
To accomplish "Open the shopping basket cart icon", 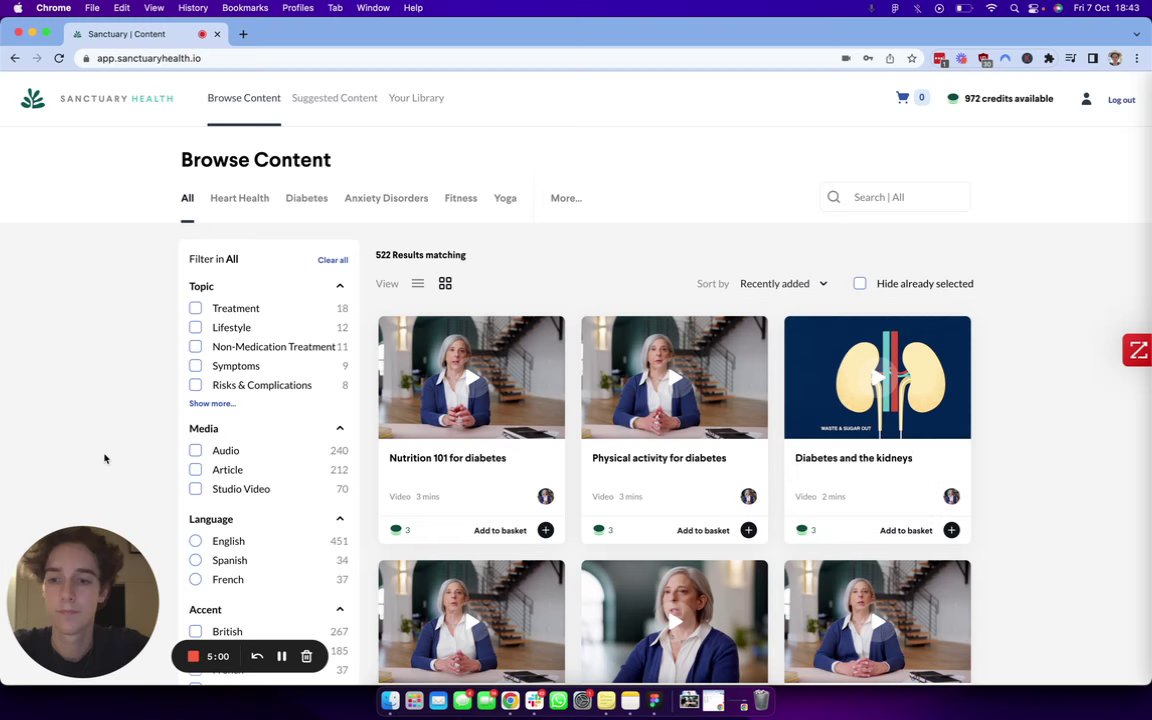I will [x=902, y=98].
